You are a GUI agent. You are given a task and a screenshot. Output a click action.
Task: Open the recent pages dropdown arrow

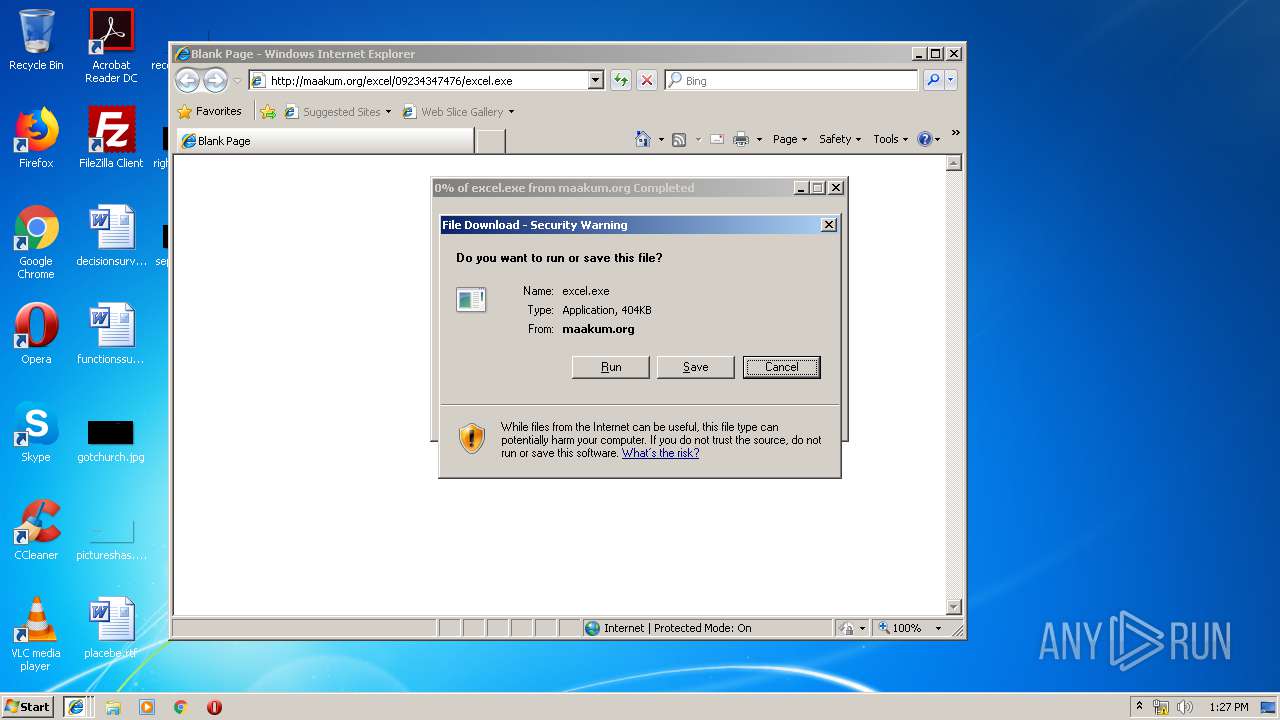pyautogui.click(x=237, y=81)
